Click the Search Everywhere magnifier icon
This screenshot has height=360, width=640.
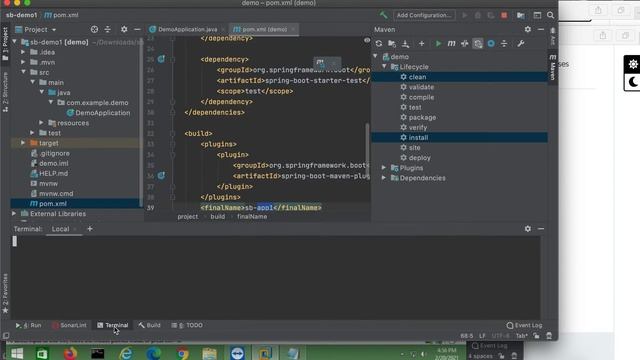[x=550, y=15]
